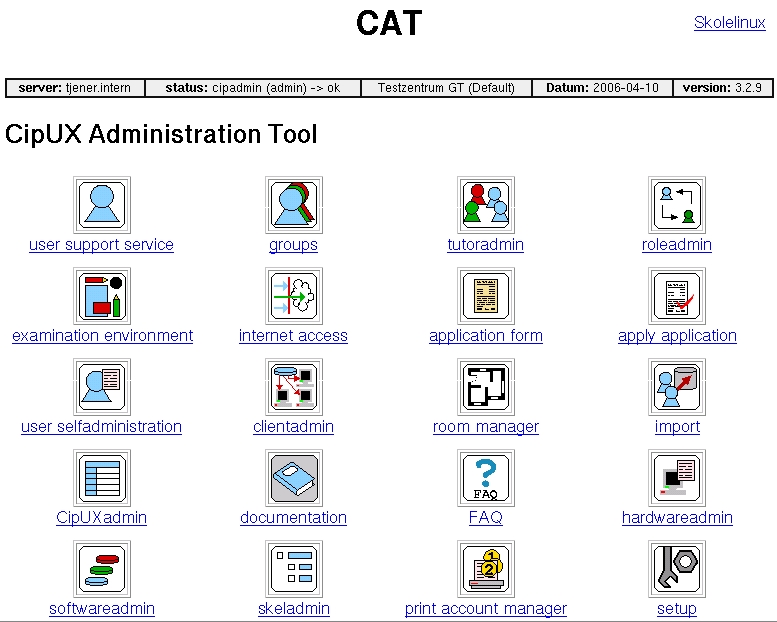Image resolution: width=777 pixels, height=622 pixels.
Task: Click the Testzentrum GT (Default) status cell
Action: (446, 88)
